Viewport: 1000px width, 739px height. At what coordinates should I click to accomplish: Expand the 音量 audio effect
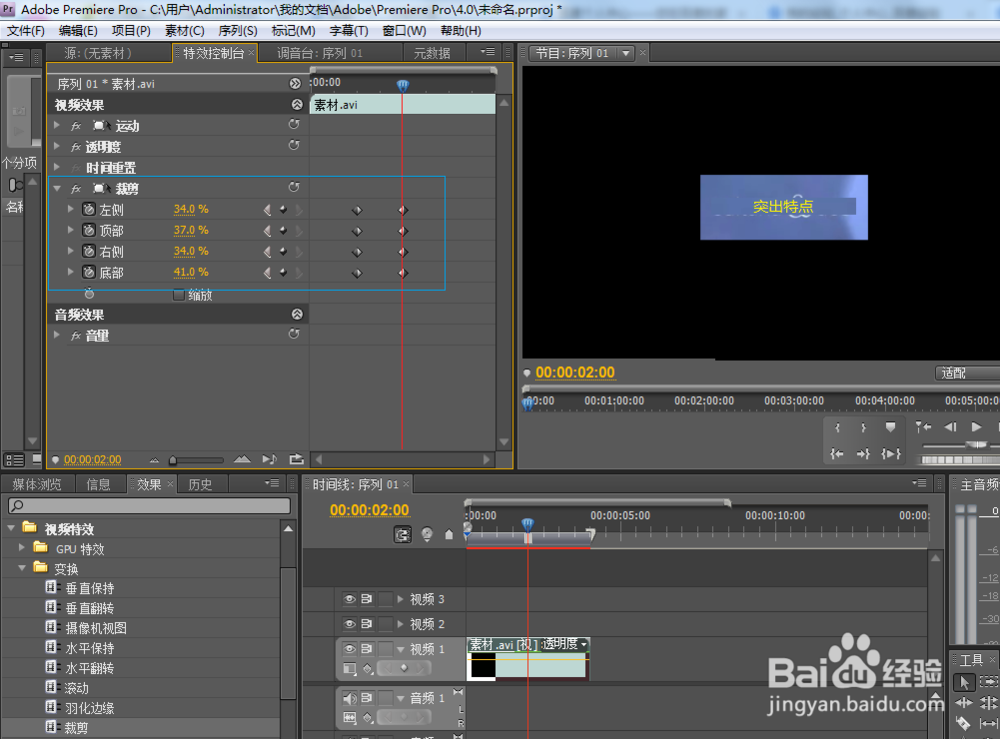pyautogui.click(x=57, y=335)
